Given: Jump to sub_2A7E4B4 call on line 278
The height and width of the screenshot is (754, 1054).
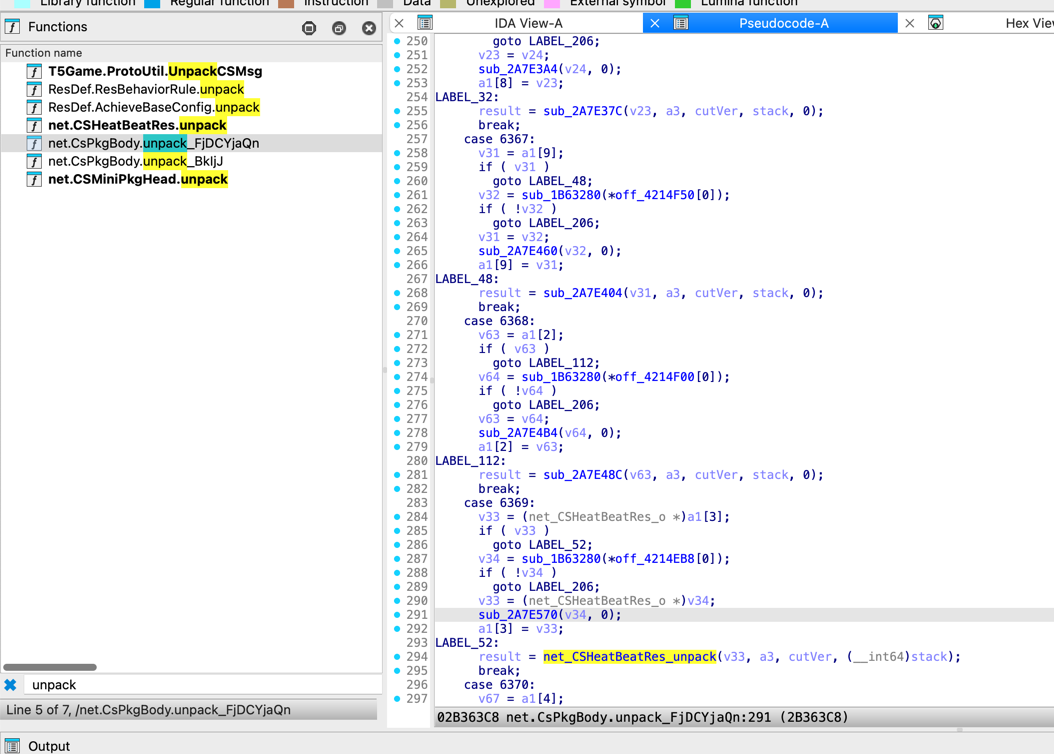Looking at the screenshot, I should pyautogui.click(x=518, y=433).
